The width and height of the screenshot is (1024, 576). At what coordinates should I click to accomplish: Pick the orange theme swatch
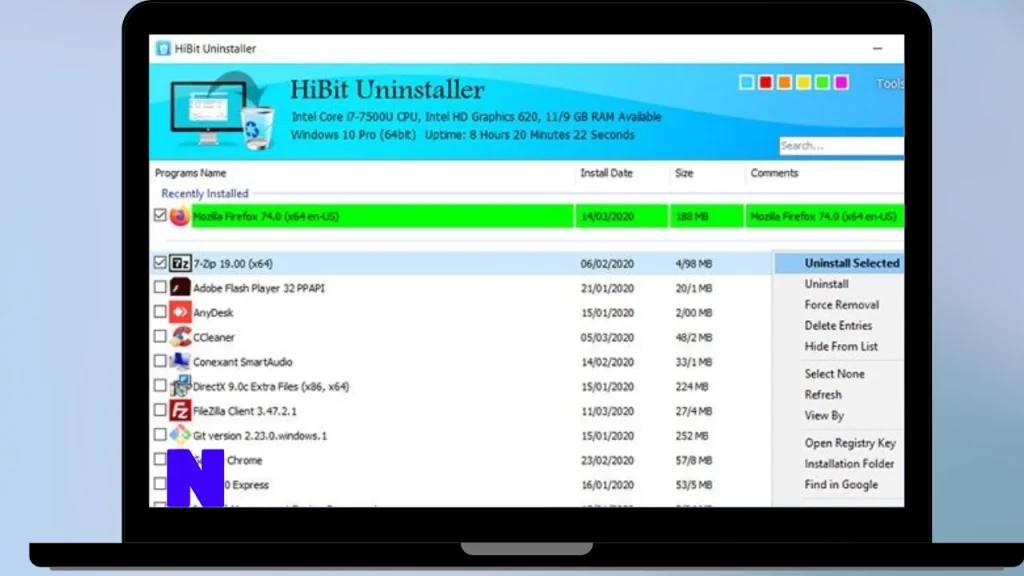(784, 82)
